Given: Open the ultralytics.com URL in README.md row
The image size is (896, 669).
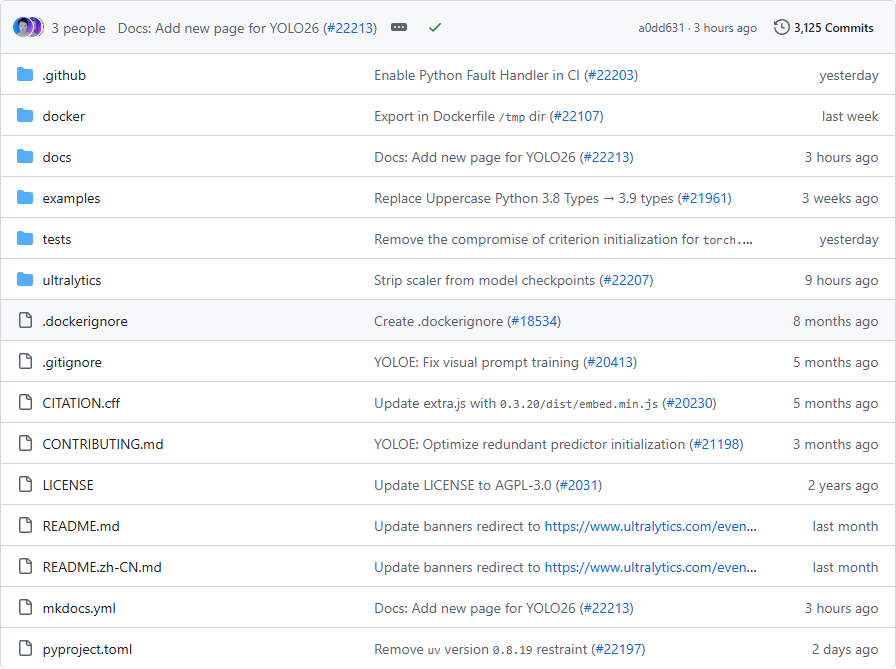Looking at the screenshot, I should point(650,526).
